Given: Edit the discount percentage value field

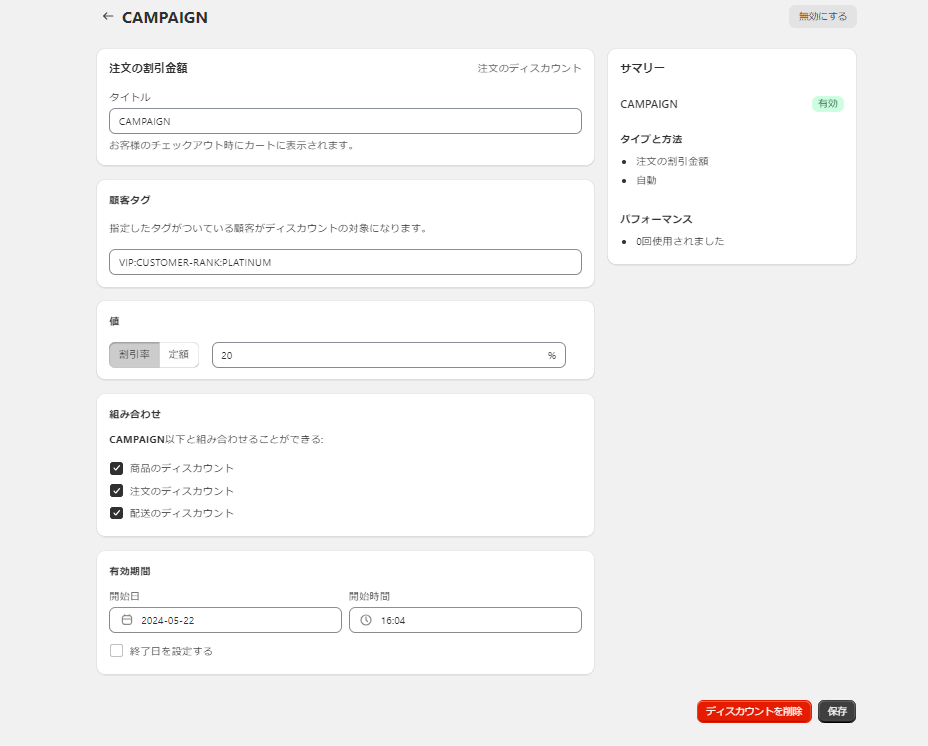Looking at the screenshot, I should click(x=380, y=355).
